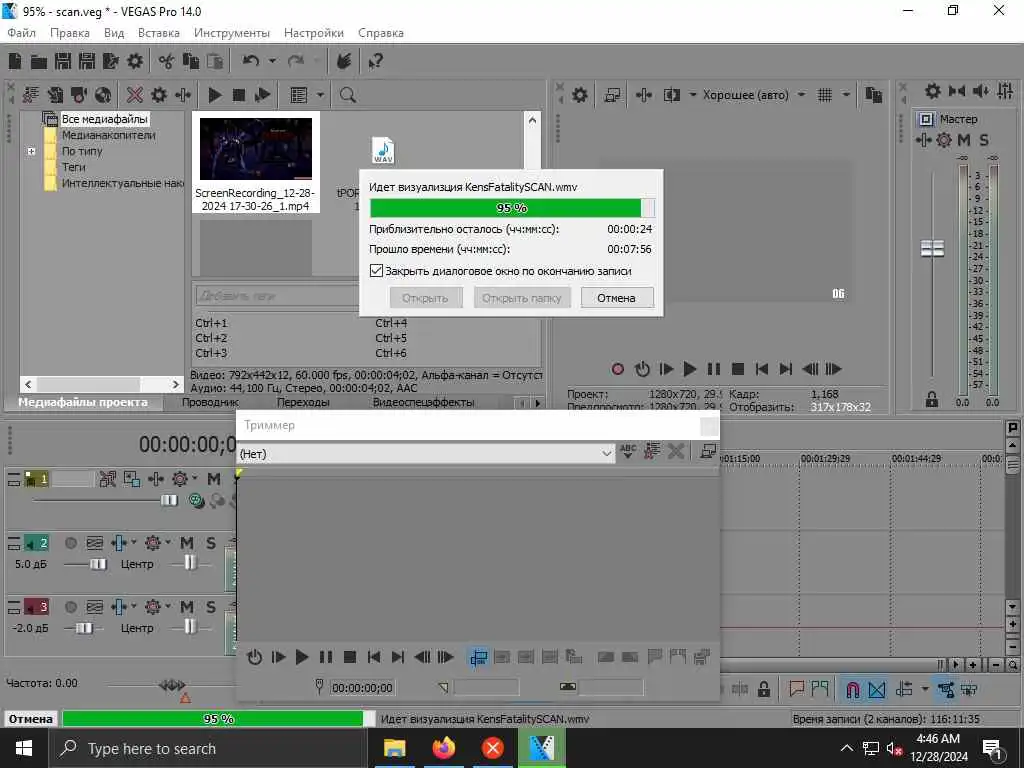Open preview quality Хорошее (авто) dropdown

tap(801, 95)
